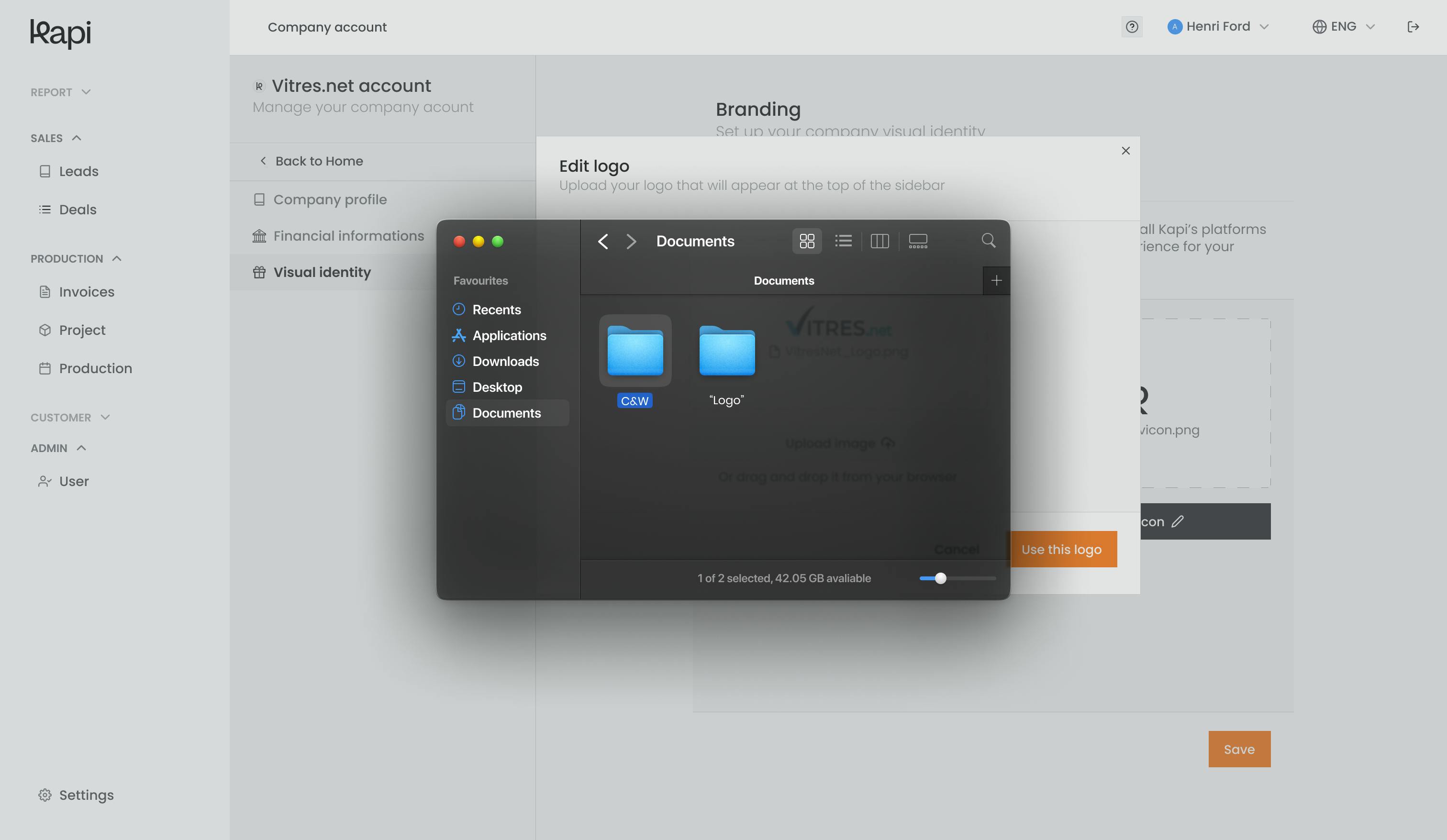Click the favicon upload drop zone
This screenshot has width=1447, height=840.
[x=1205, y=403]
